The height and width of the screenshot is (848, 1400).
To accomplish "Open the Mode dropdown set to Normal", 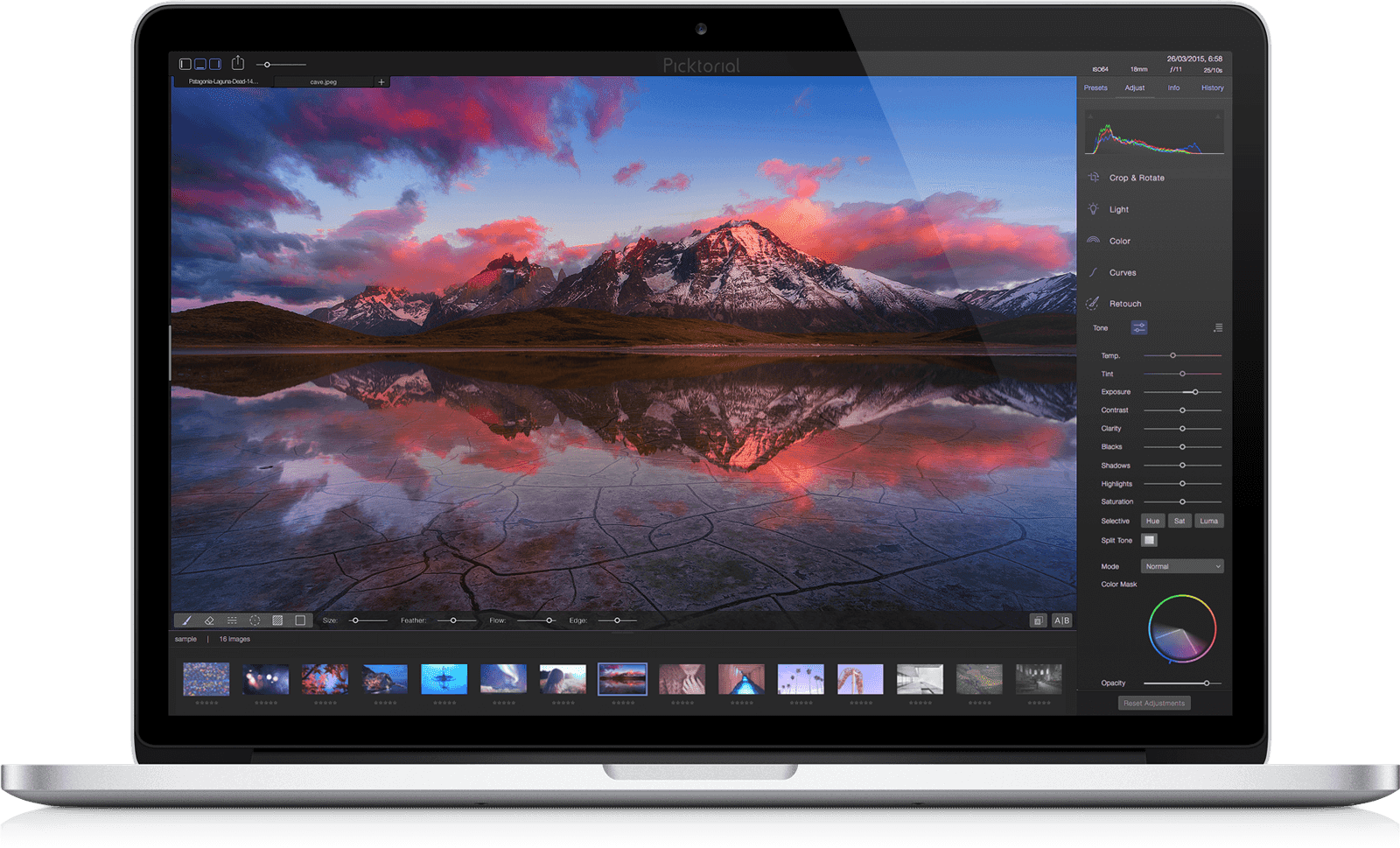I will tap(1181, 565).
